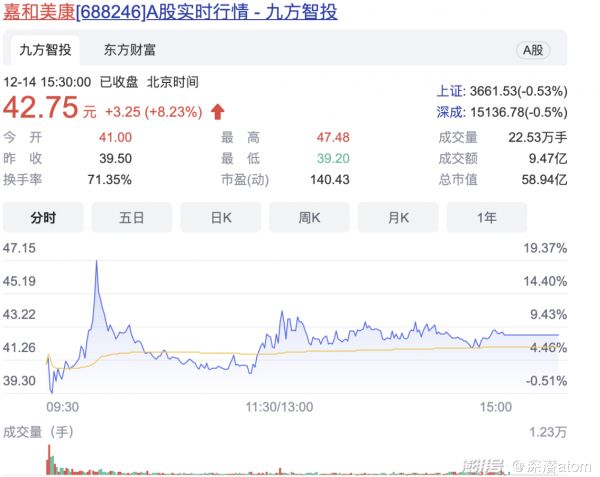Click the 39.30 y-axis price label

(x=19, y=381)
